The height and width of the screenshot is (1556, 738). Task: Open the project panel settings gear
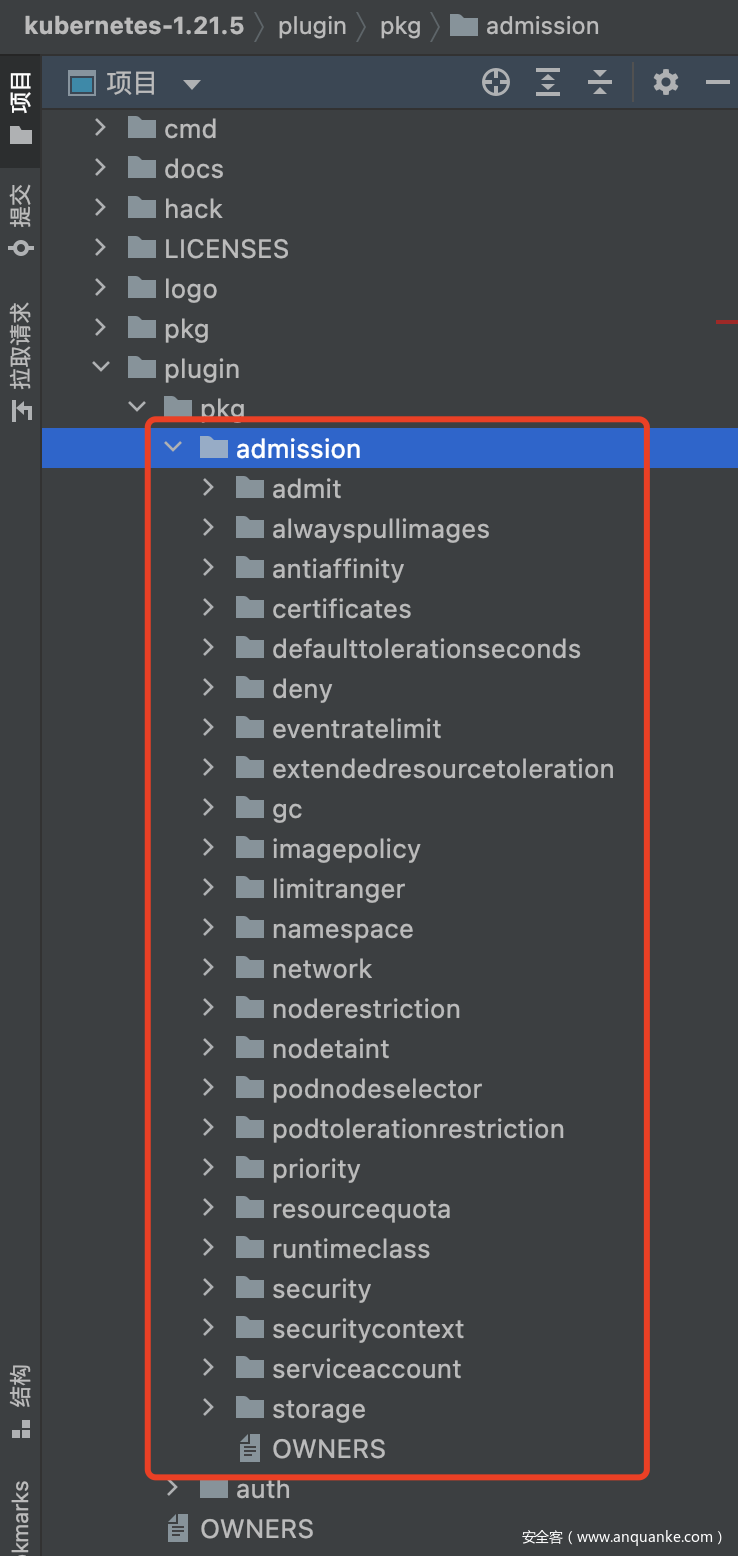click(x=666, y=83)
